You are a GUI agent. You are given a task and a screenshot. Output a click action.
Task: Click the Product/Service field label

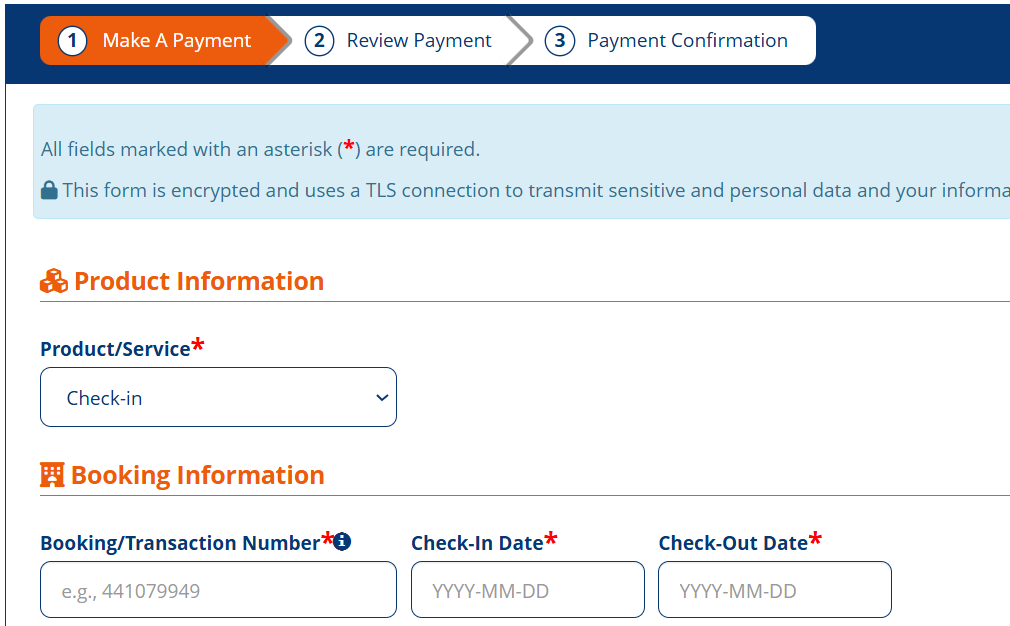pyautogui.click(x=115, y=349)
